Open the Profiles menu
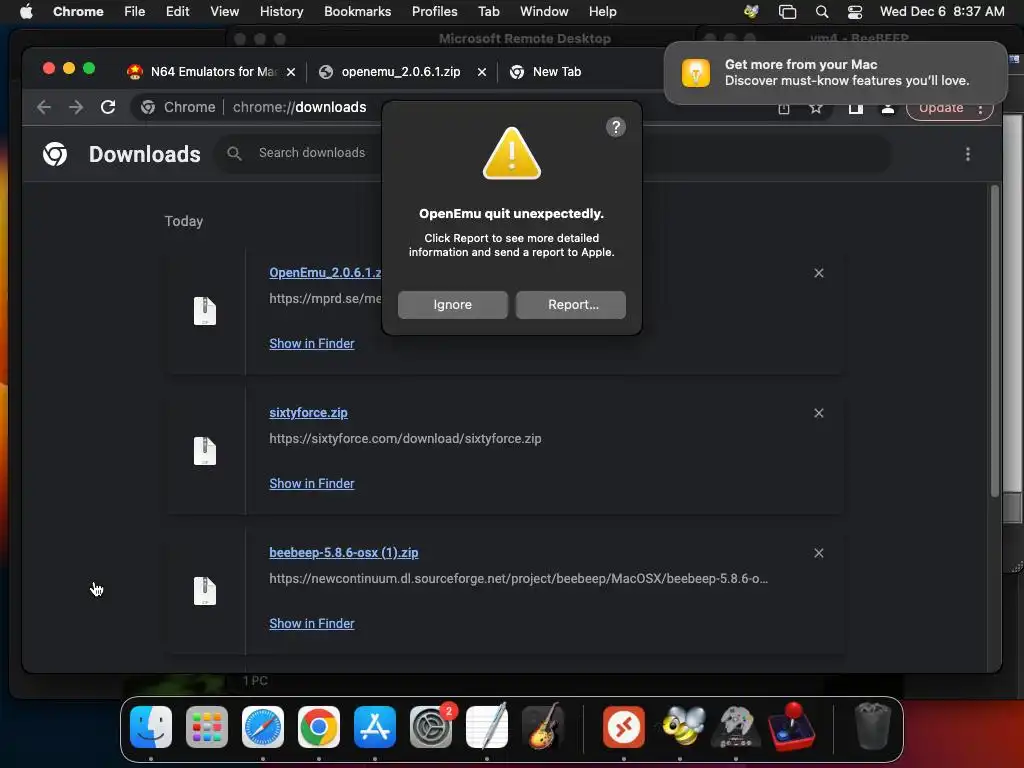This screenshot has height=768, width=1024. coord(434,11)
